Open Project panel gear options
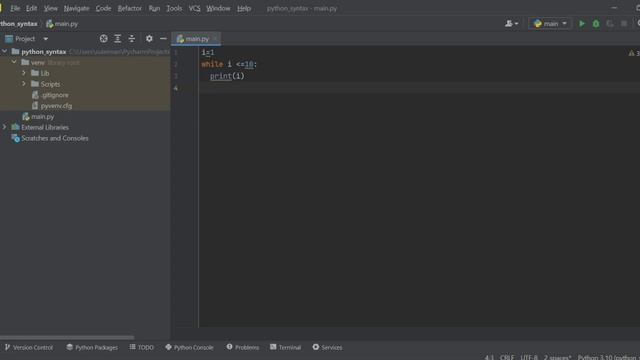The image size is (640, 360). [x=149, y=38]
